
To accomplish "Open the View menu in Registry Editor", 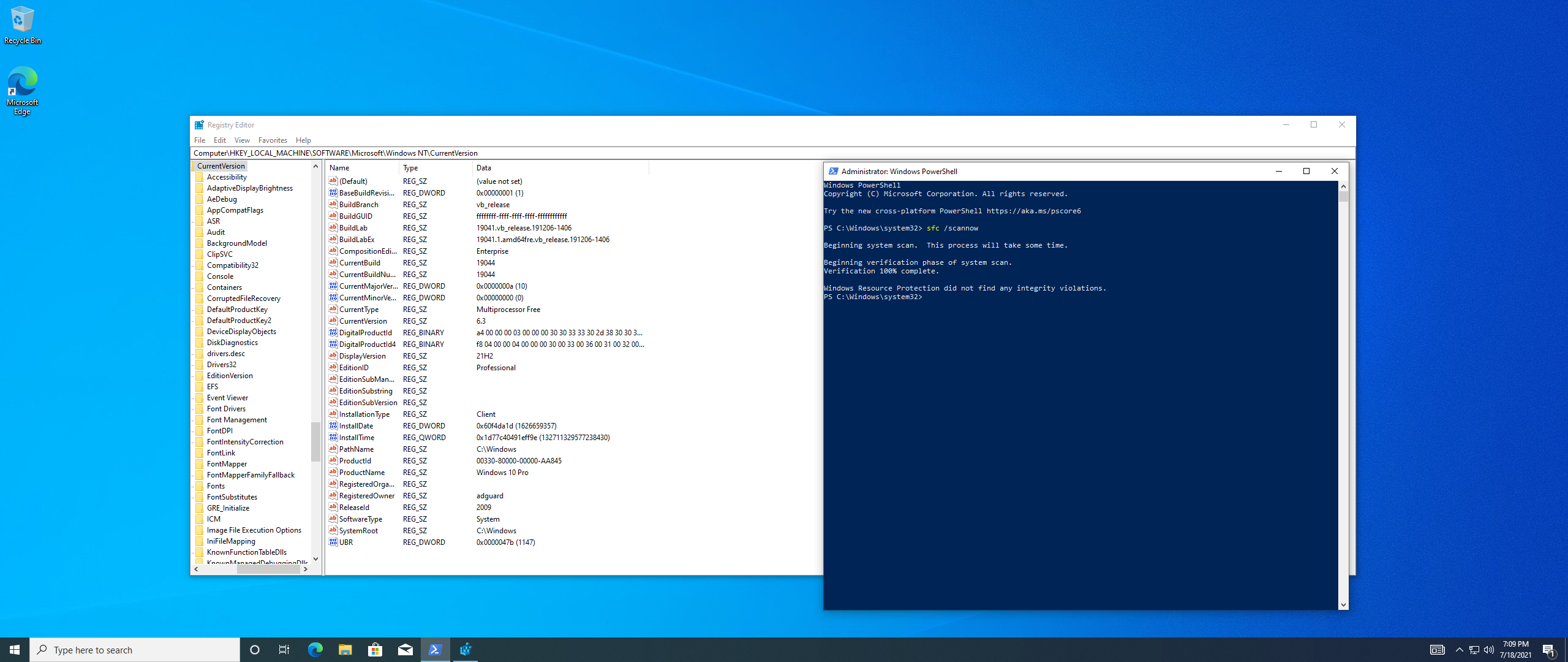I will click(x=242, y=140).
